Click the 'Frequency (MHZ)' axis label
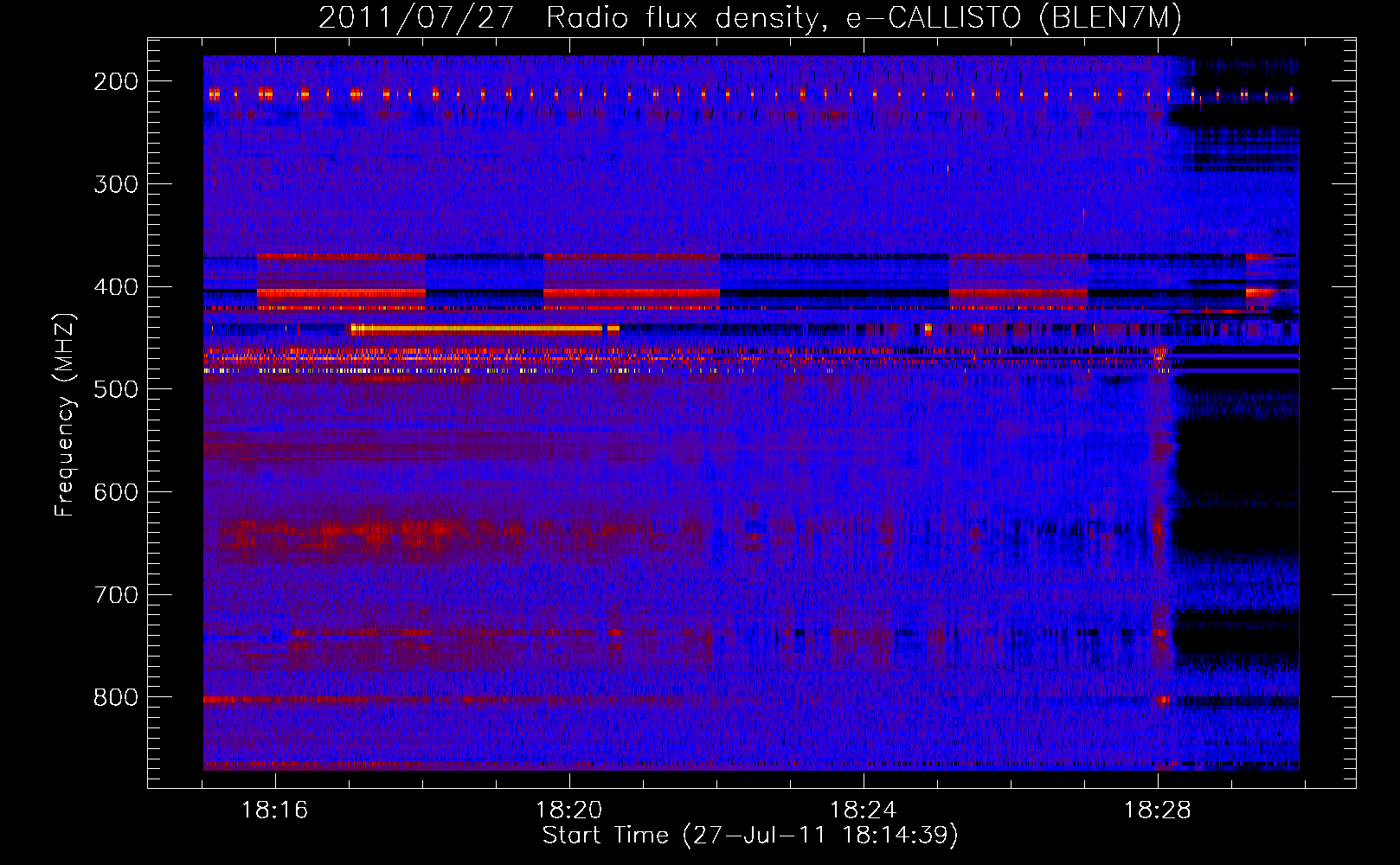1400x865 pixels. (65, 414)
